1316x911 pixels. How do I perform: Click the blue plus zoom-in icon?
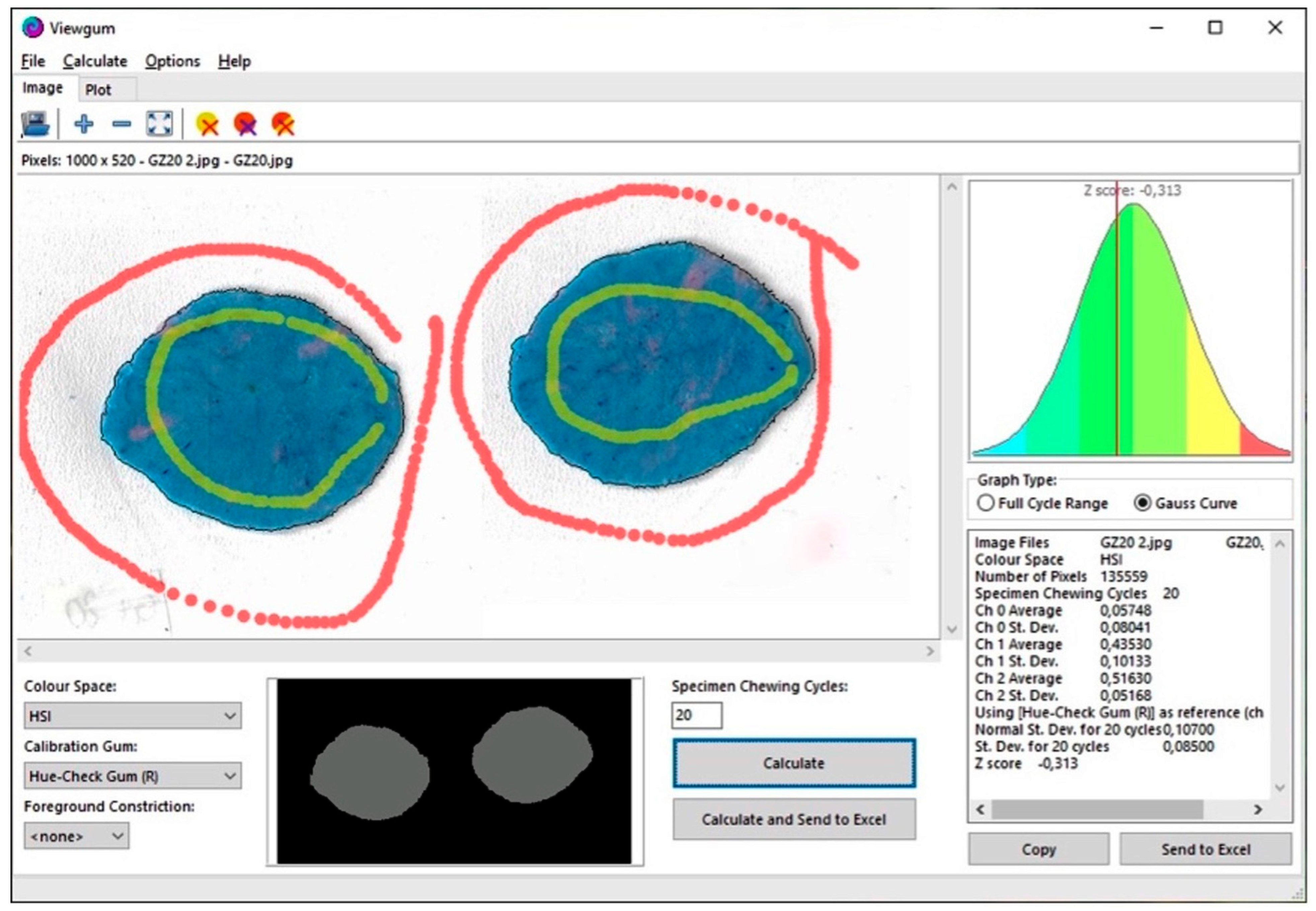[x=84, y=124]
